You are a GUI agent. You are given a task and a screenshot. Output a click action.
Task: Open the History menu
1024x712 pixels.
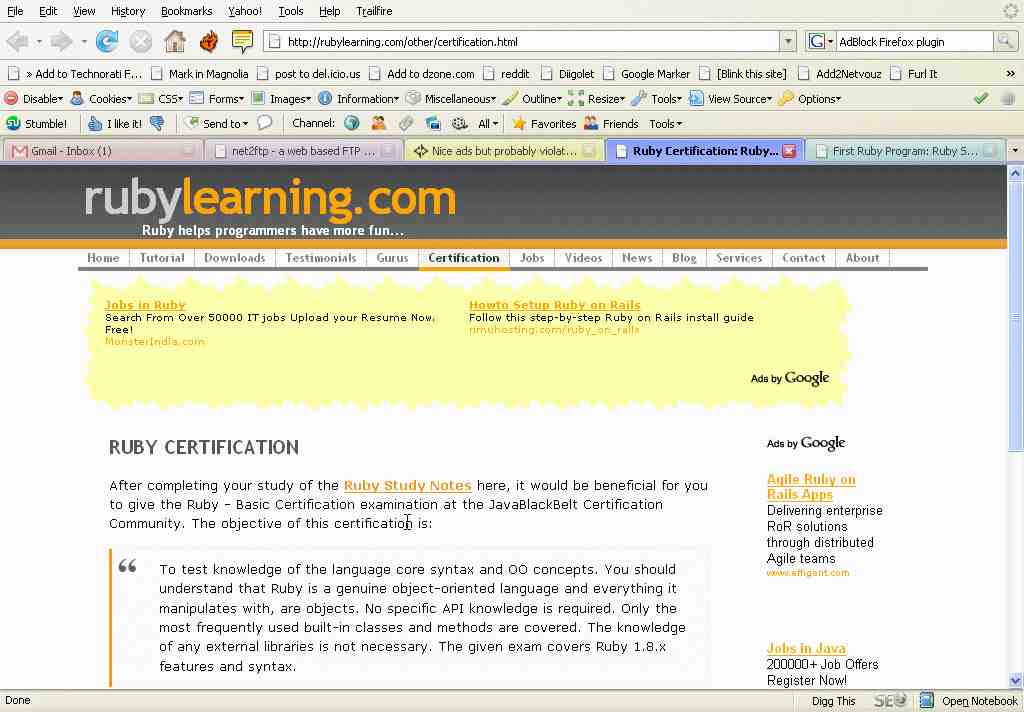[128, 11]
